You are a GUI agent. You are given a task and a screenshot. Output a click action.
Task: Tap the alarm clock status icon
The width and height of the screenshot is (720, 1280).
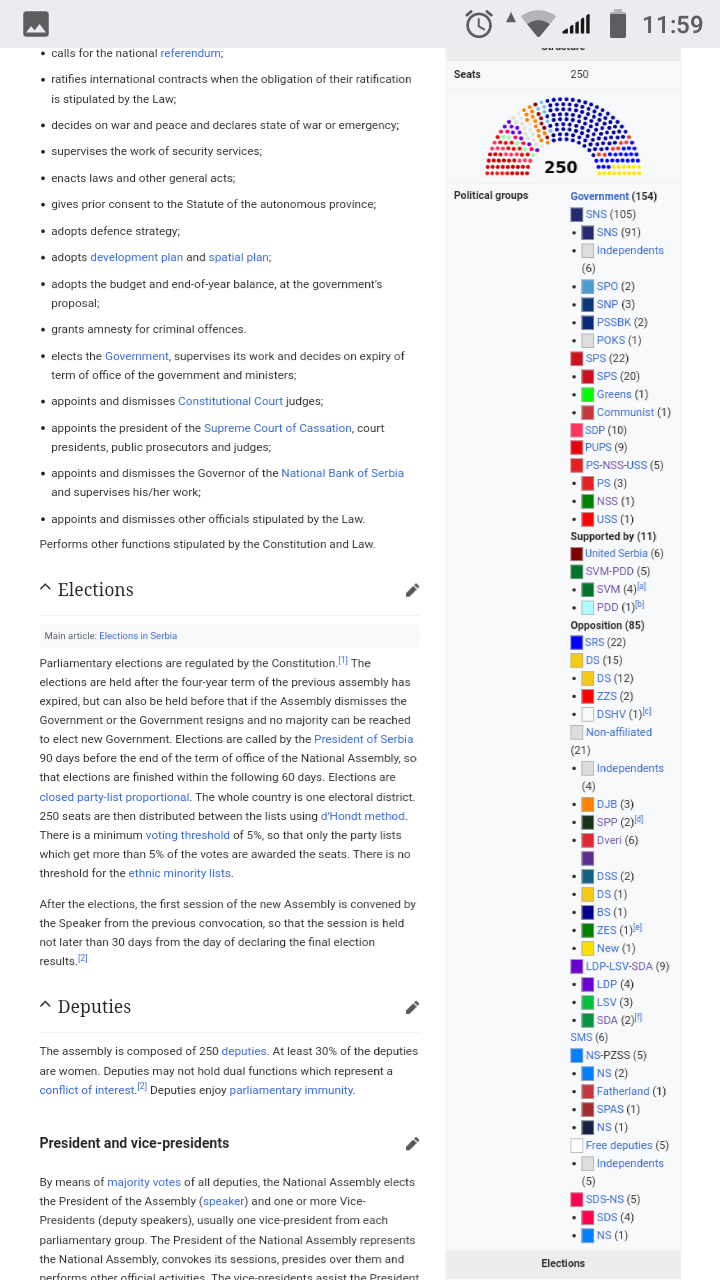coord(479,24)
